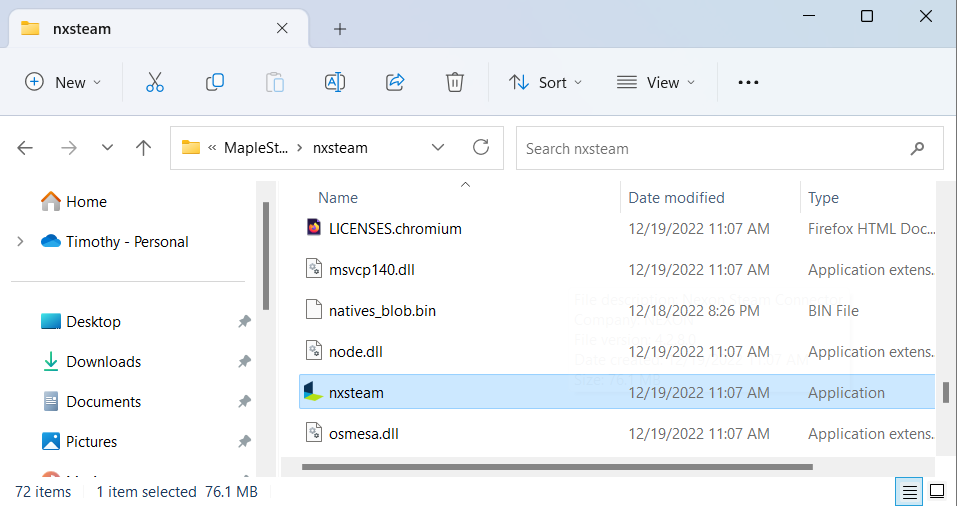Viewport: 957px width, 506px height.
Task: Click the nxsteam breadcrumb segment
Action: (340, 148)
